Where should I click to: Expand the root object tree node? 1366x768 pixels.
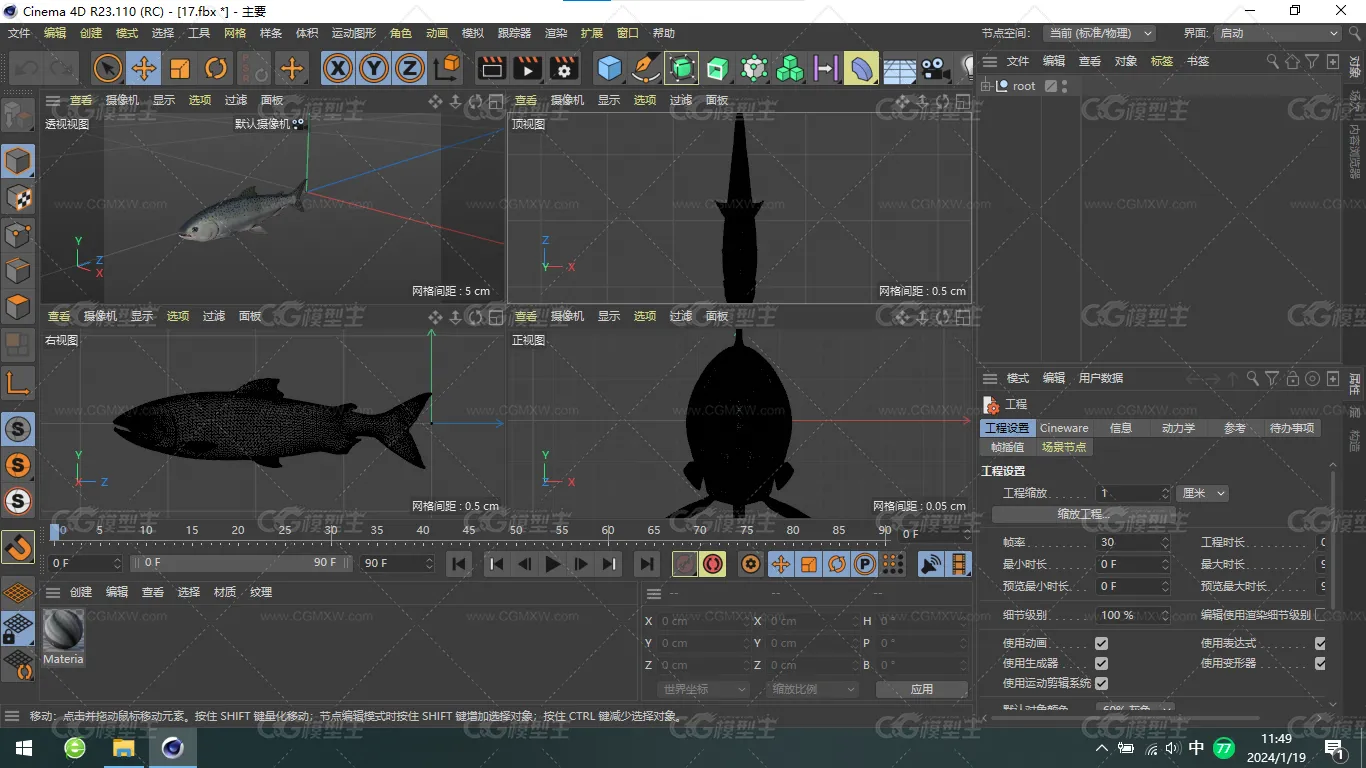click(987, 86)
